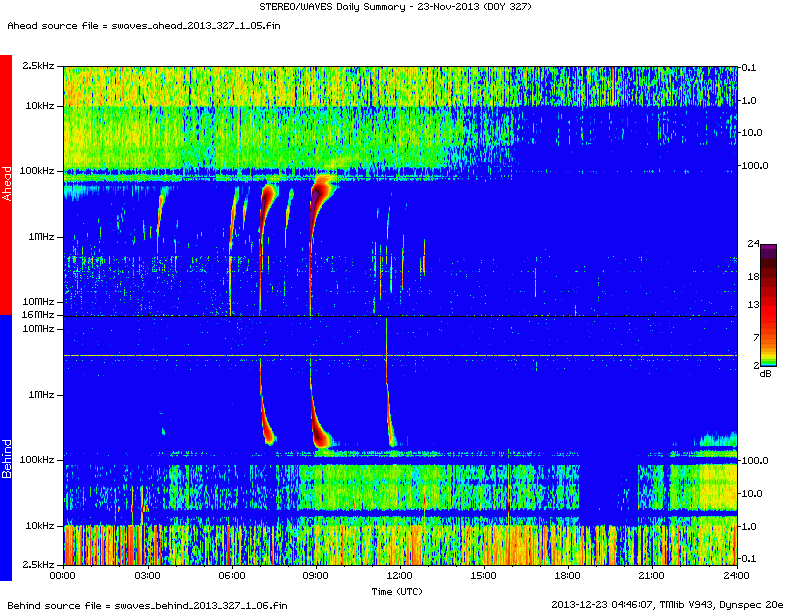The height and width of the screenshot is (612, 792).
Task: Click the top 2.5kHz frequency label
Action: pos(40,66)
